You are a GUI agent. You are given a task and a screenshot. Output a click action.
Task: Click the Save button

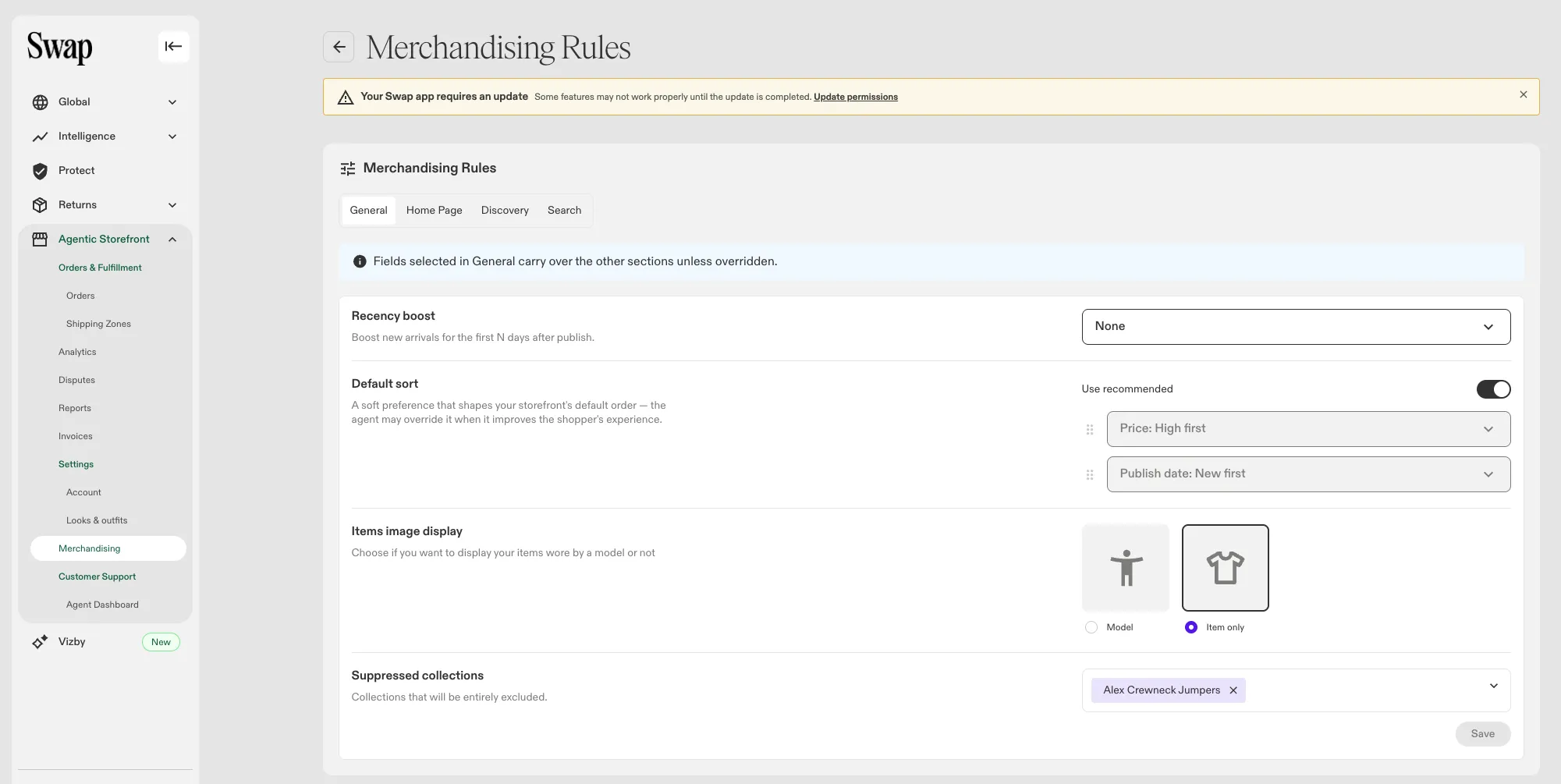pyautogui.click(x=1482, y=734)
